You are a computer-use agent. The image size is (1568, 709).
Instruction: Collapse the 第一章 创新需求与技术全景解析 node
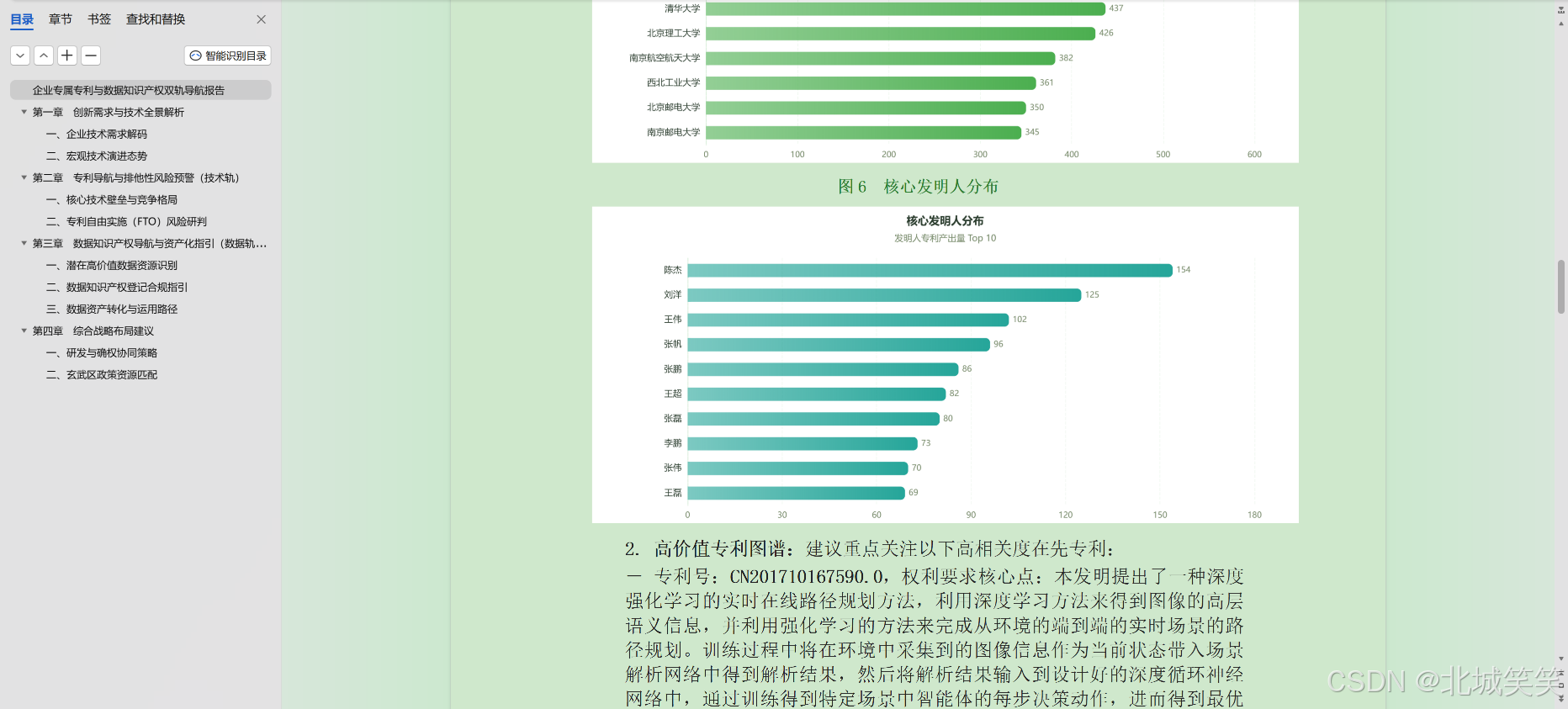pyautogui.click(x=24, y=112)
